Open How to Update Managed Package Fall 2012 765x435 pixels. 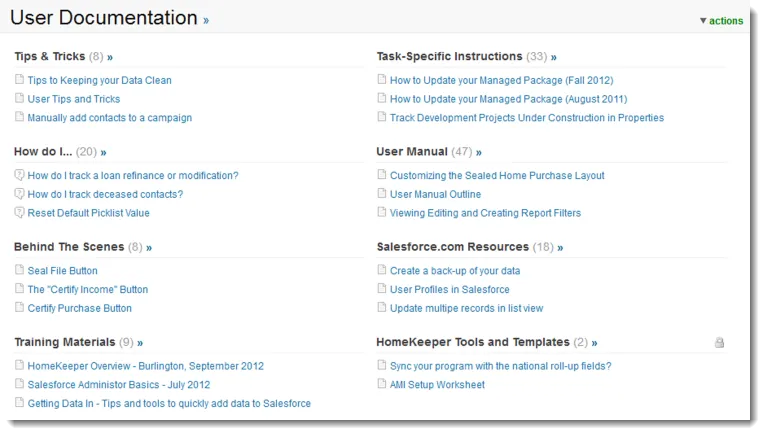502,80
